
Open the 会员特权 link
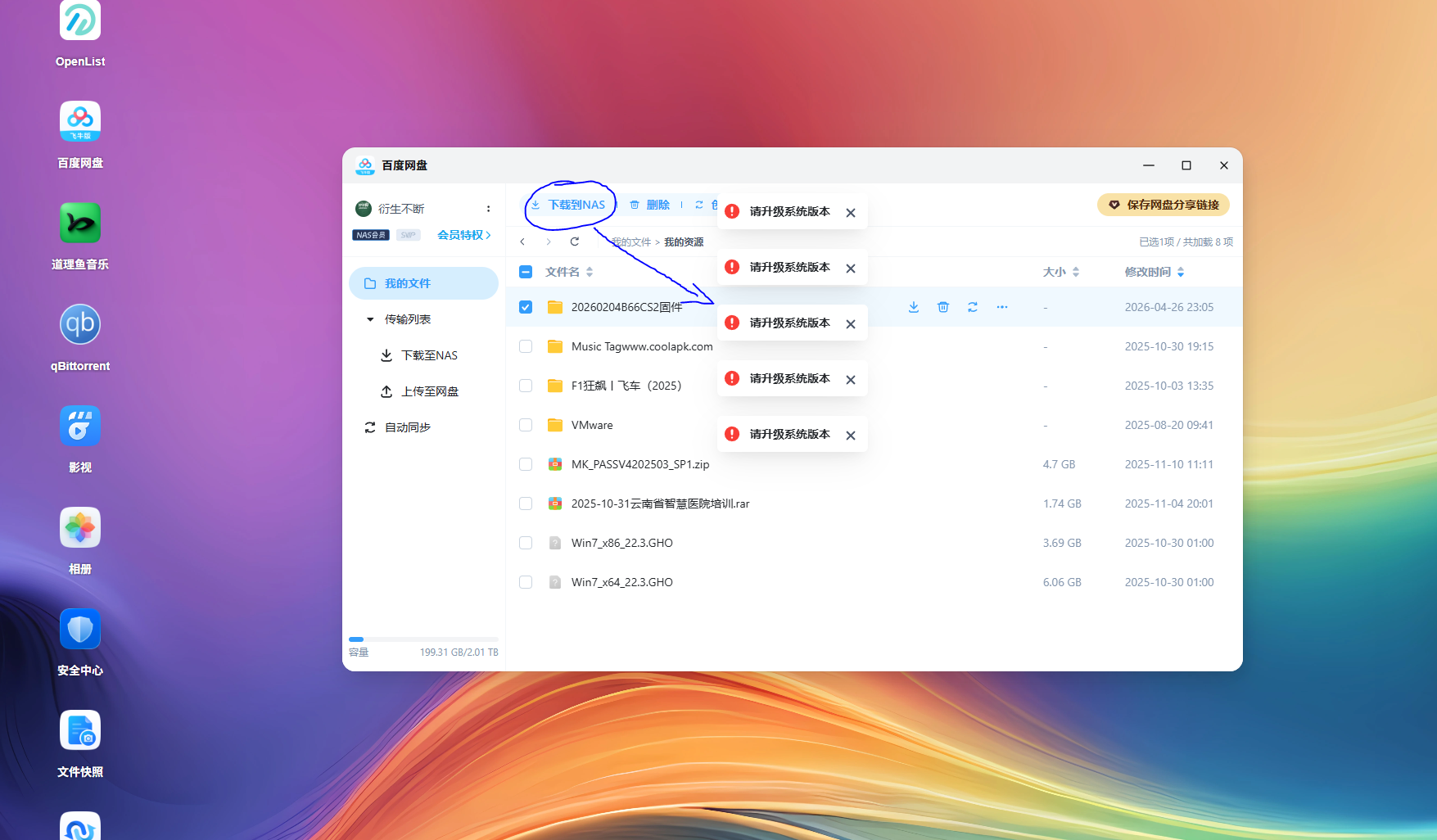pyautogui.click(x=464, y=235)
